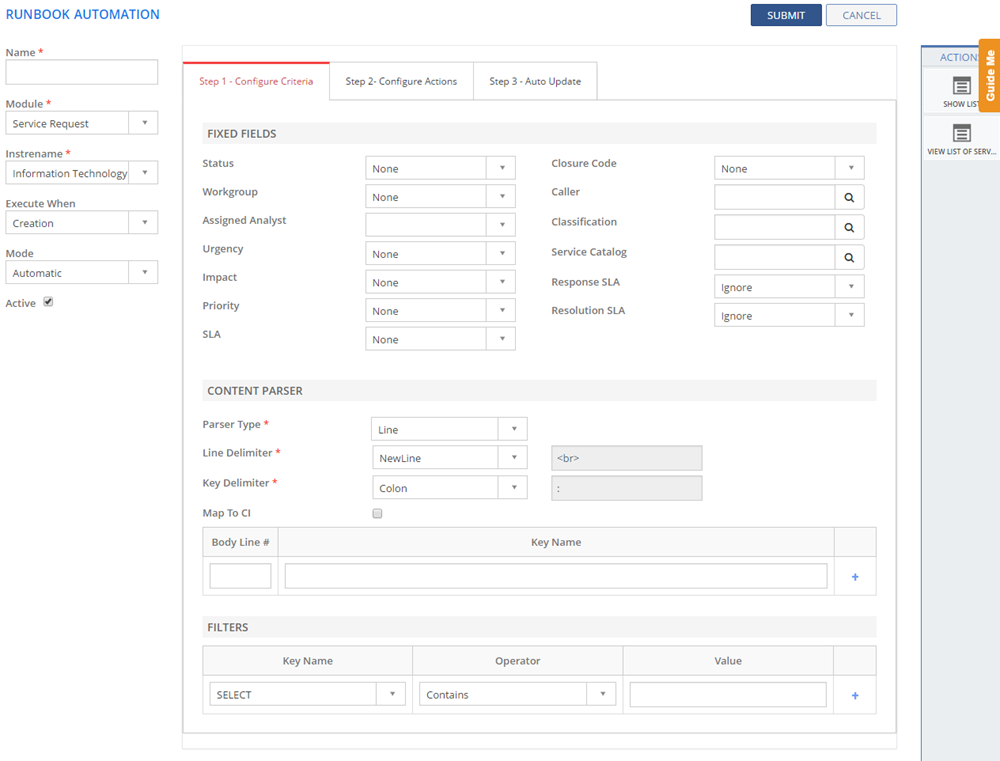Click the Name input field
1000x761 pixels.
tap(81, 72)
